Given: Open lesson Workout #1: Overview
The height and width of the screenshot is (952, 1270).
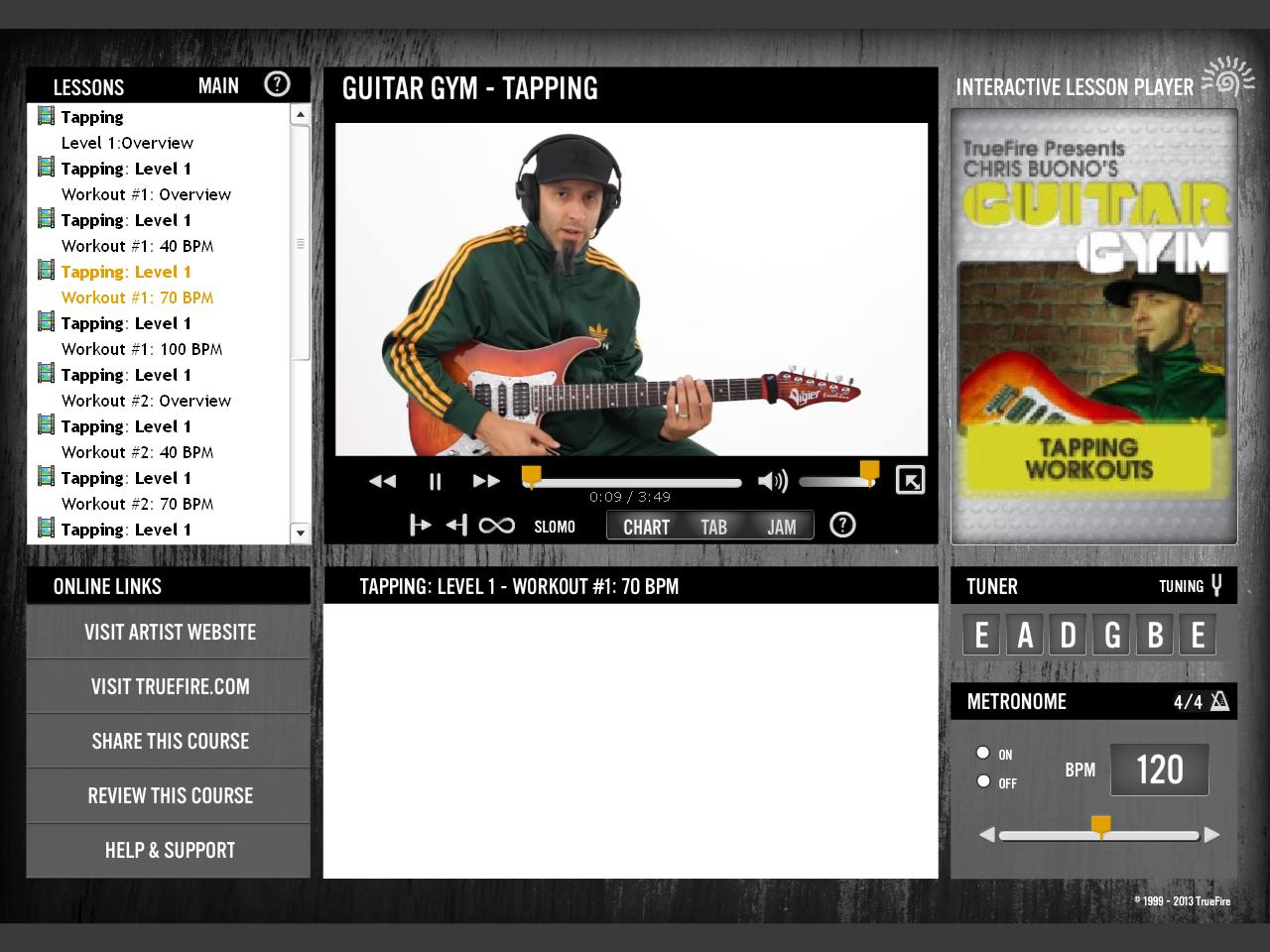Looking at the screenshot, I should click(x=146, y=194).
